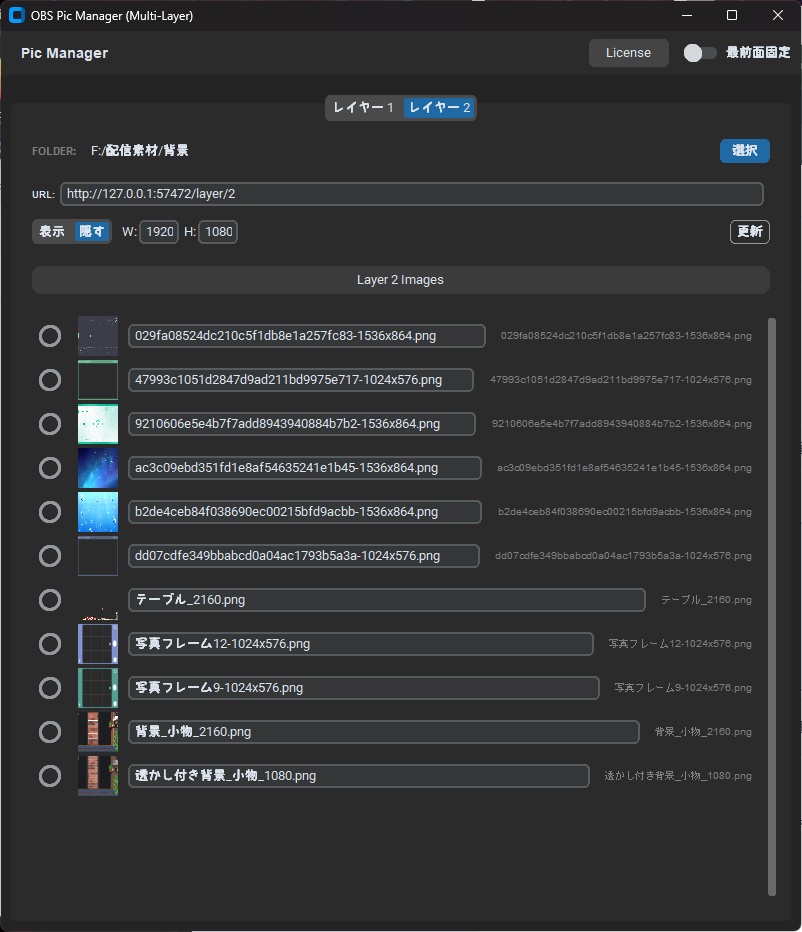
Task: Select the 隠す hide option
Action: [91, 231]
